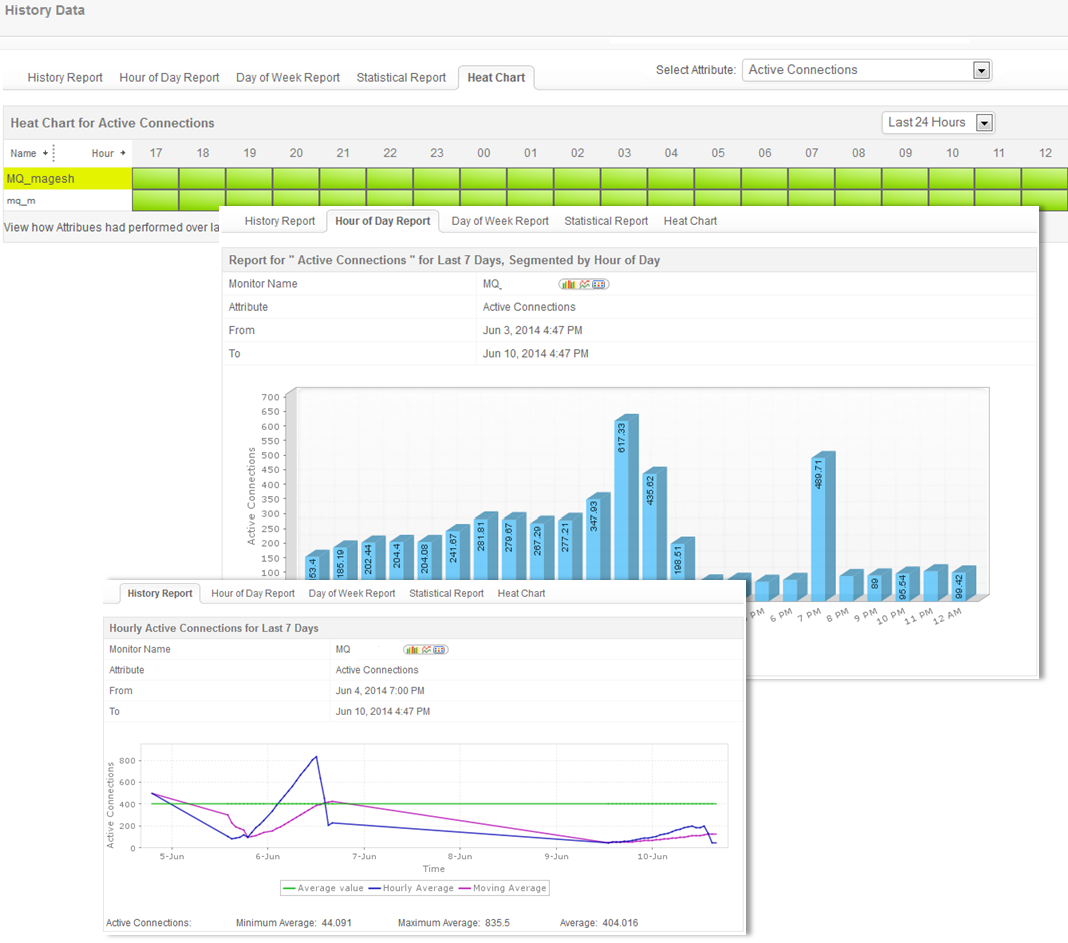The image size is (1068, 943).
Task: Switch to Statistical Report tab in top tab bar
Action: [401, 78]
